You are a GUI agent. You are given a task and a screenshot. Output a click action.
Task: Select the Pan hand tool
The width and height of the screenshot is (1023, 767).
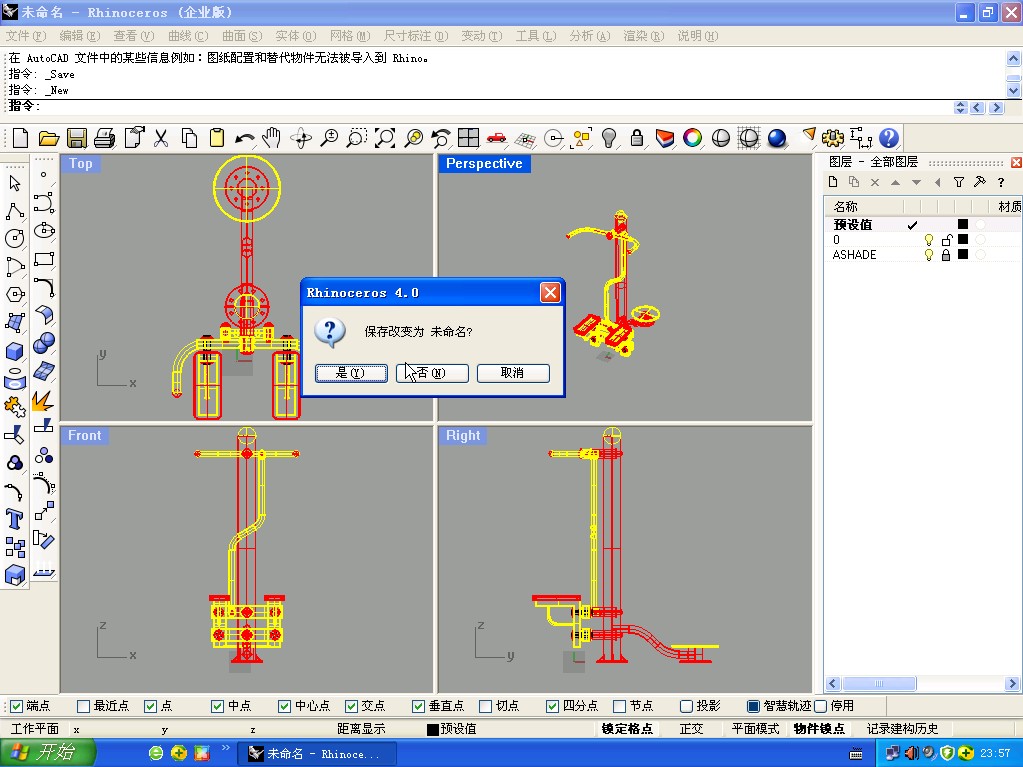pyautogui.click(x=272, y=138)
